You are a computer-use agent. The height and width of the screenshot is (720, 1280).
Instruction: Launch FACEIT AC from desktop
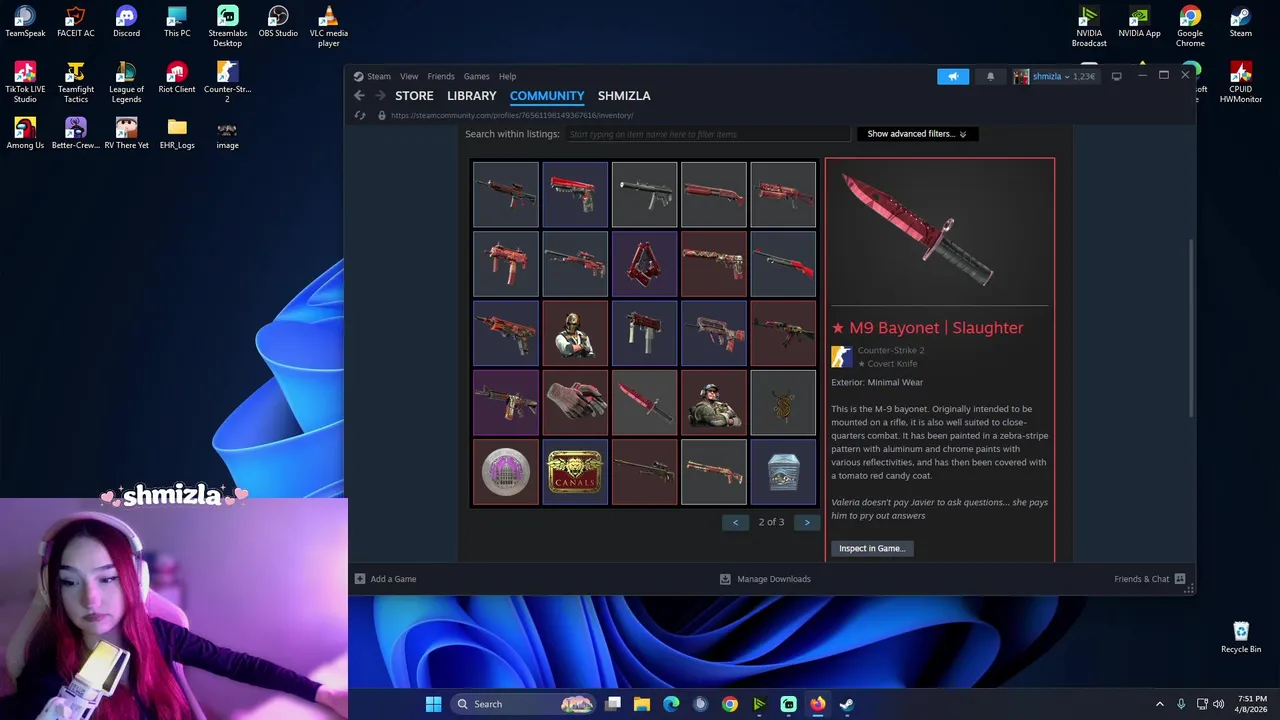point(76,22)
